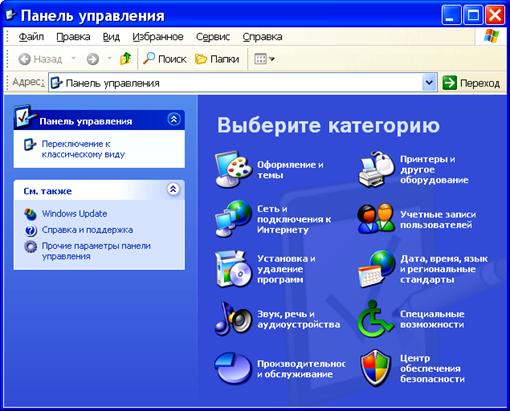Click the Назад back button
Screen dimensions: 510x411
[x=40, y=59]
